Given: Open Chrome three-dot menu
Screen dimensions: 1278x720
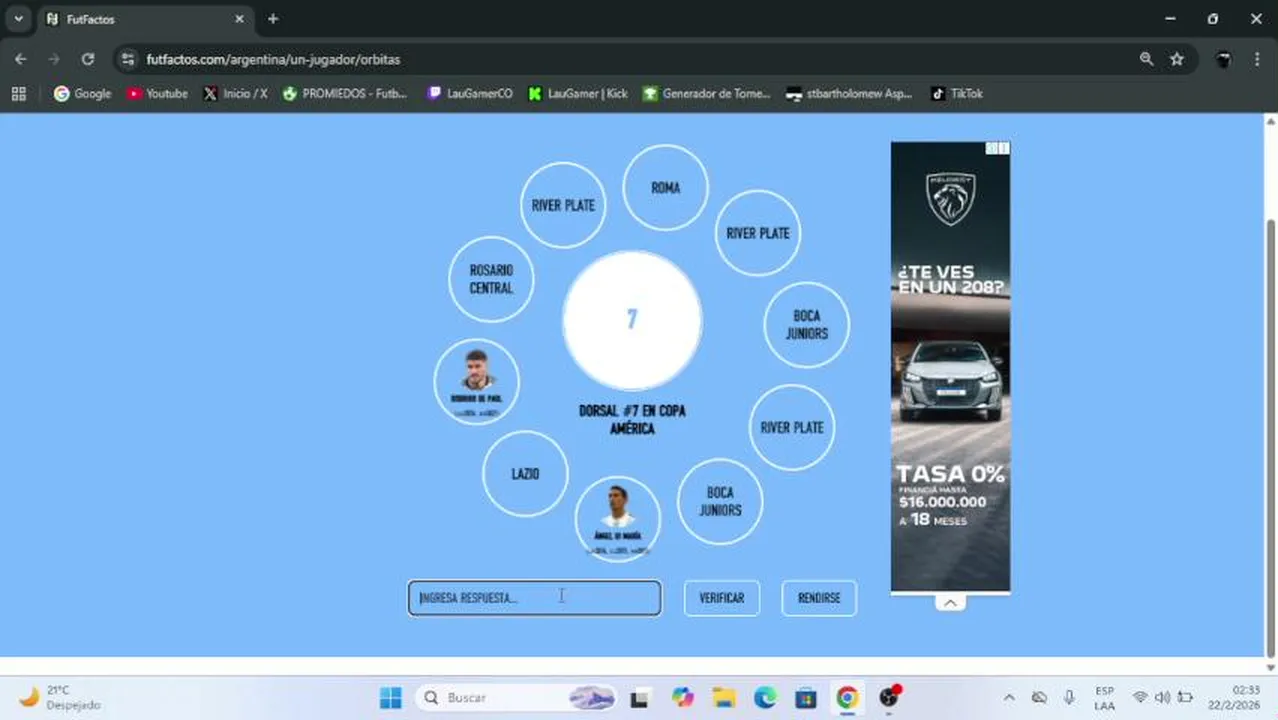Looking at the screenshot, I should tap(1257, 59).
